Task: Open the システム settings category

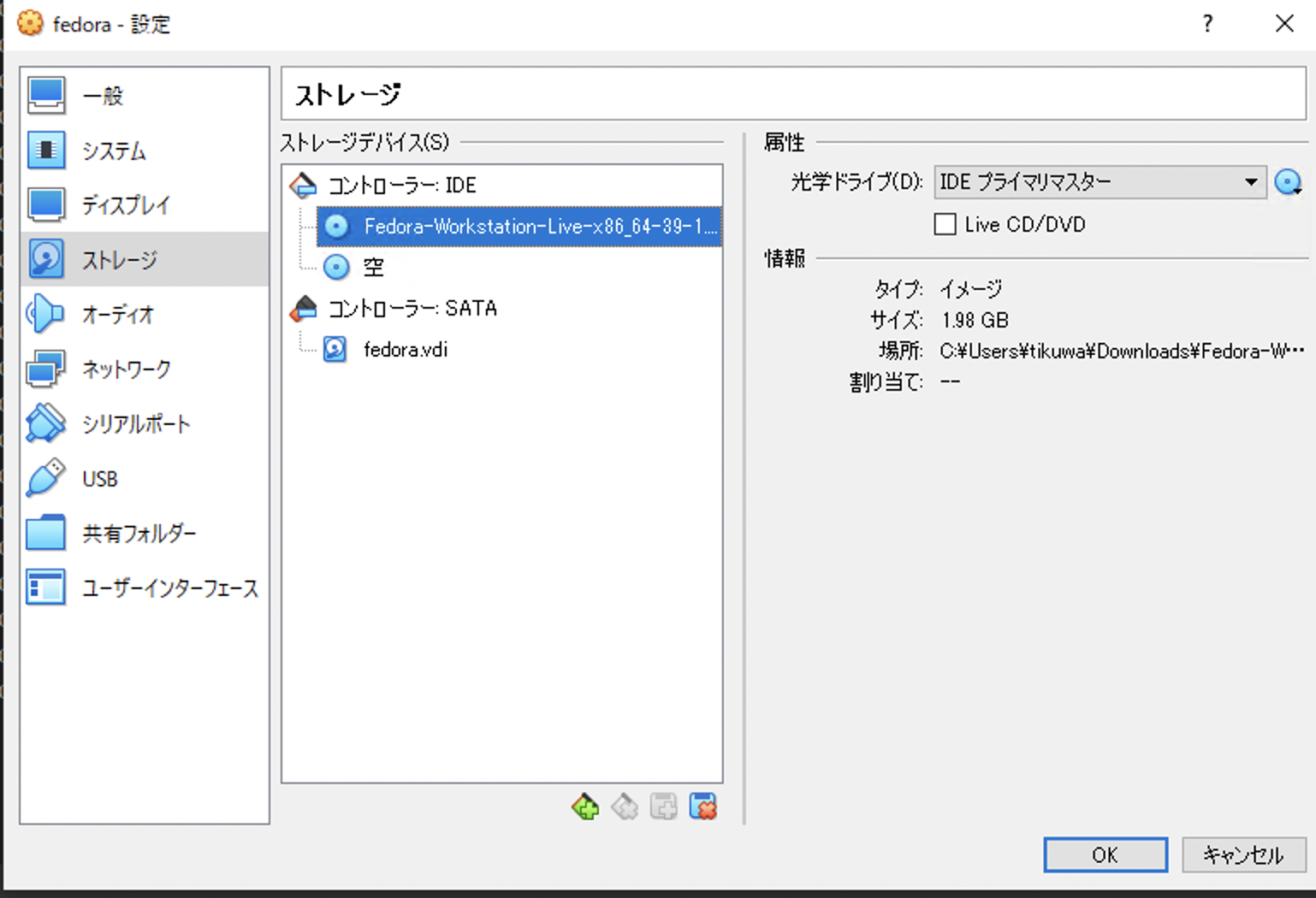Action: [144, 150]
